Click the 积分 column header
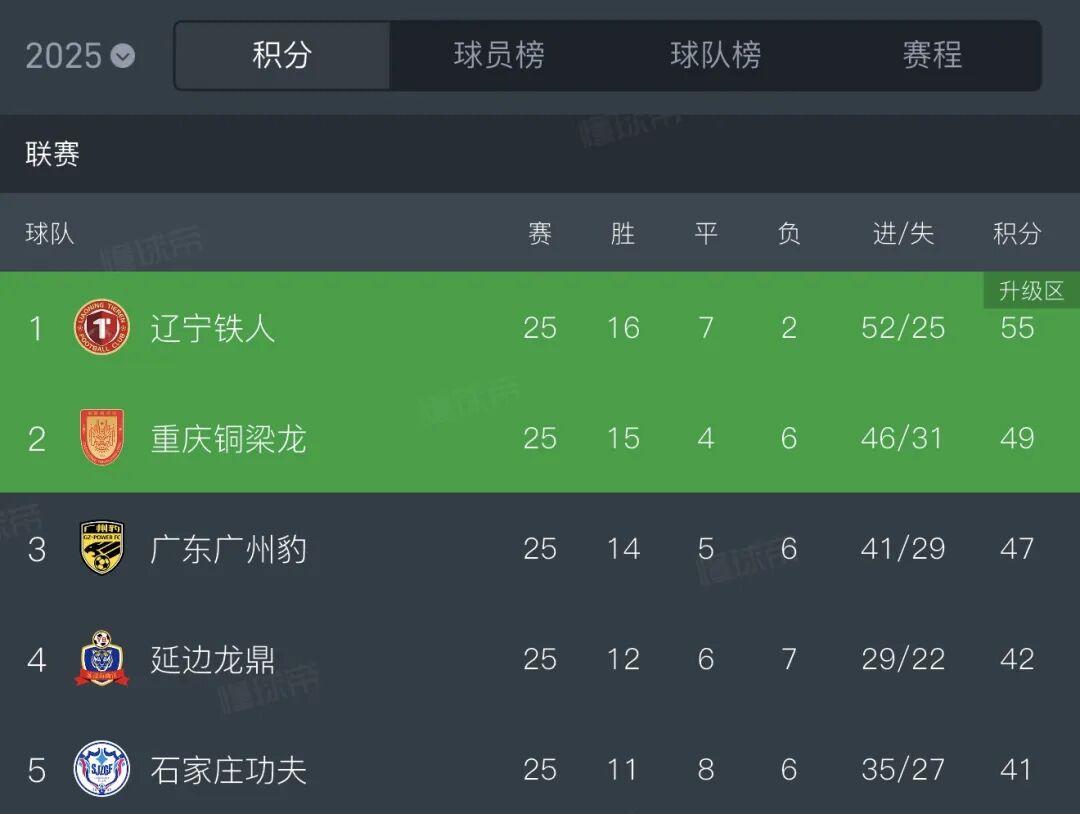Image resolution: width=1080 pixels, height=814 pixels. (1017, 234)
